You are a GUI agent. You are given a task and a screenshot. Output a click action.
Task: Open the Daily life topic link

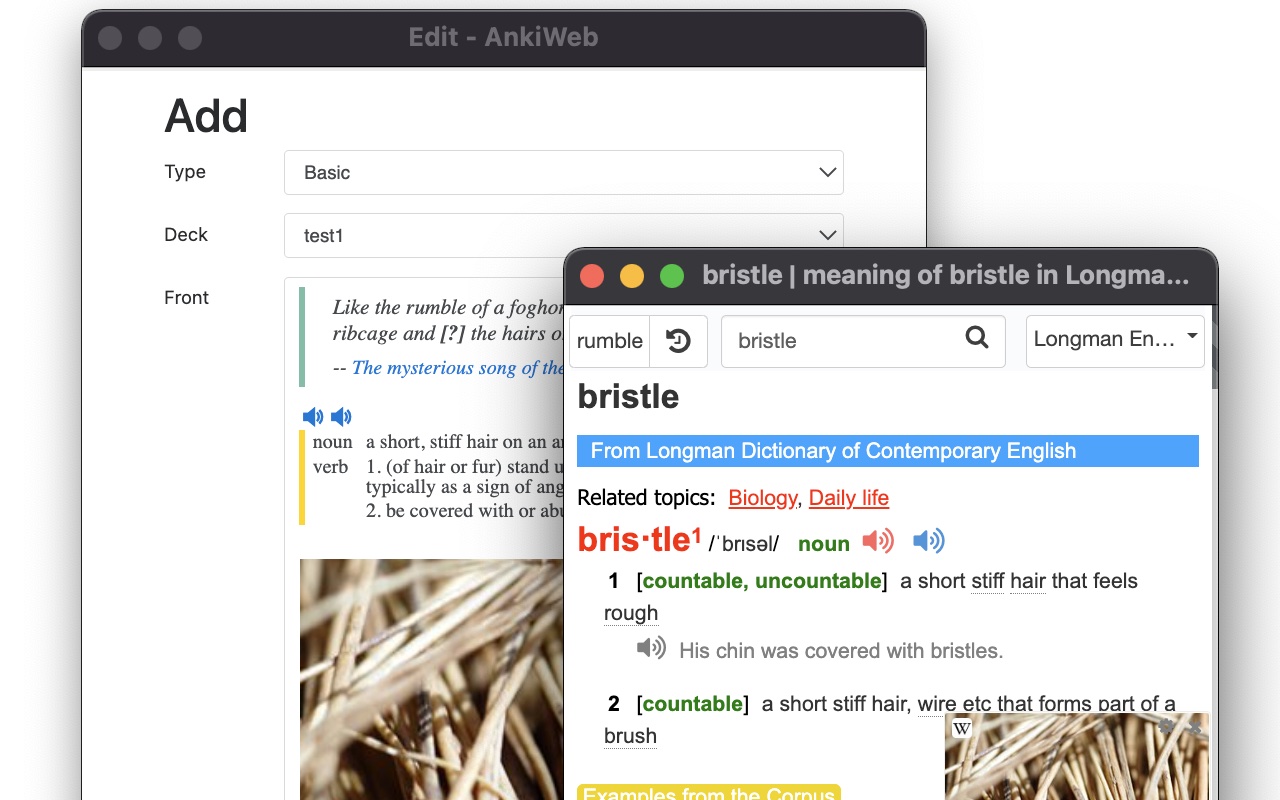848,498
